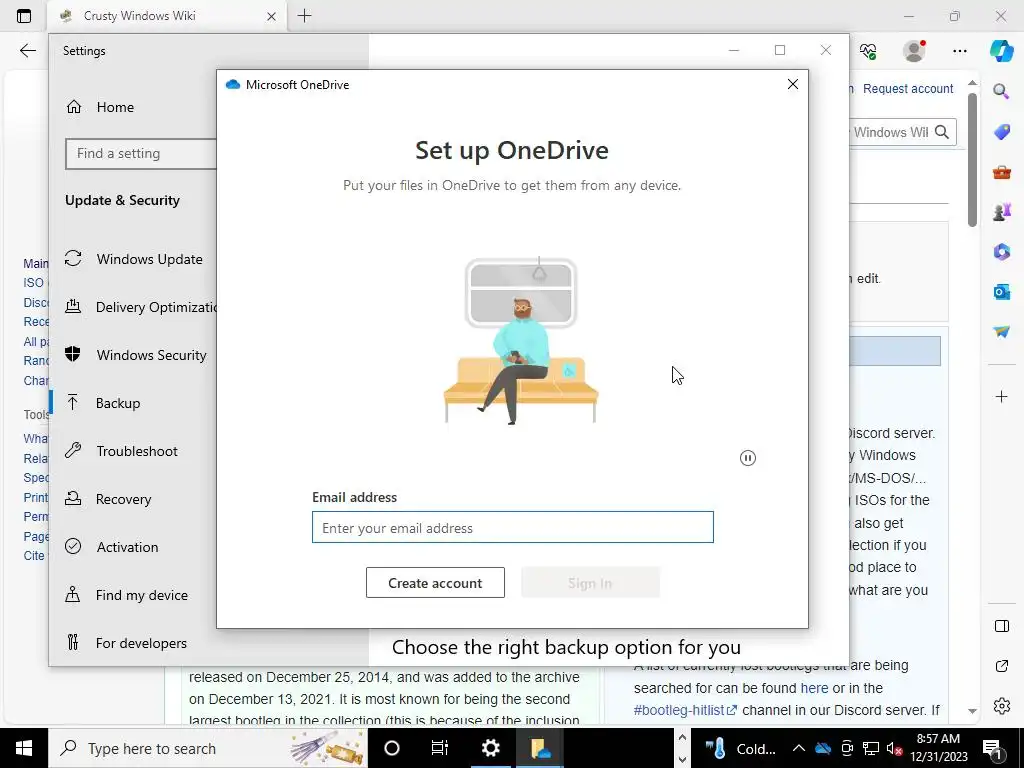Open the Edge sidebar Search icon
1024x768 pixels.
[x=1001, y=91]
